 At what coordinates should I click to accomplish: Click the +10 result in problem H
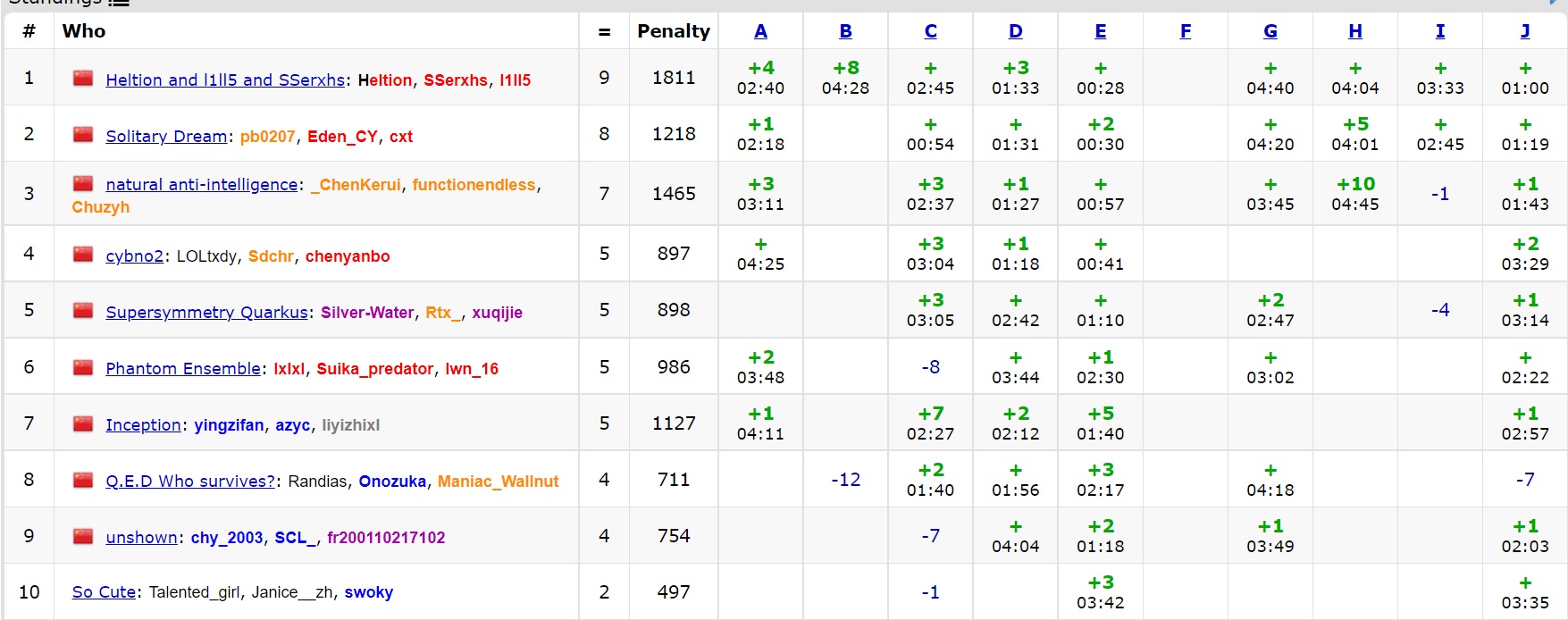(1354, 184)
